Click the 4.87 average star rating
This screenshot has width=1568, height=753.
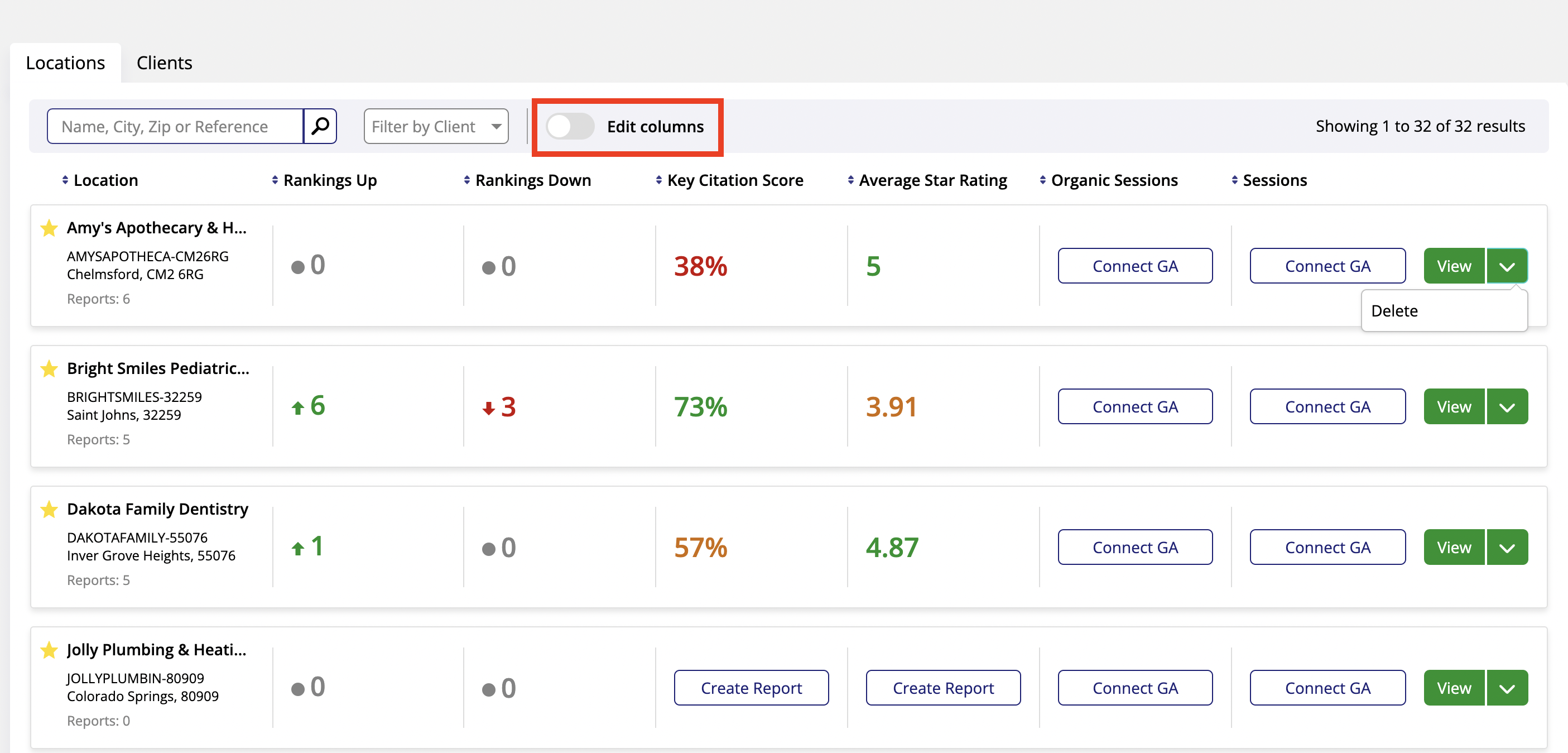point(892,547)
